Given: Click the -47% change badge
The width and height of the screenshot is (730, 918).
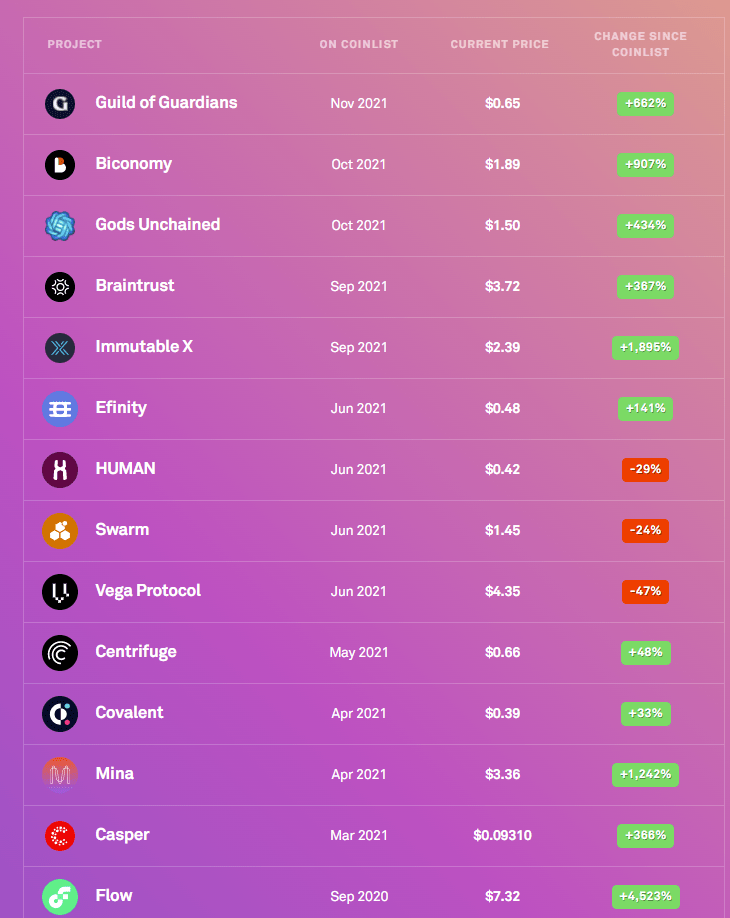Looking at the screenshot, I should (x=645, y=591).
